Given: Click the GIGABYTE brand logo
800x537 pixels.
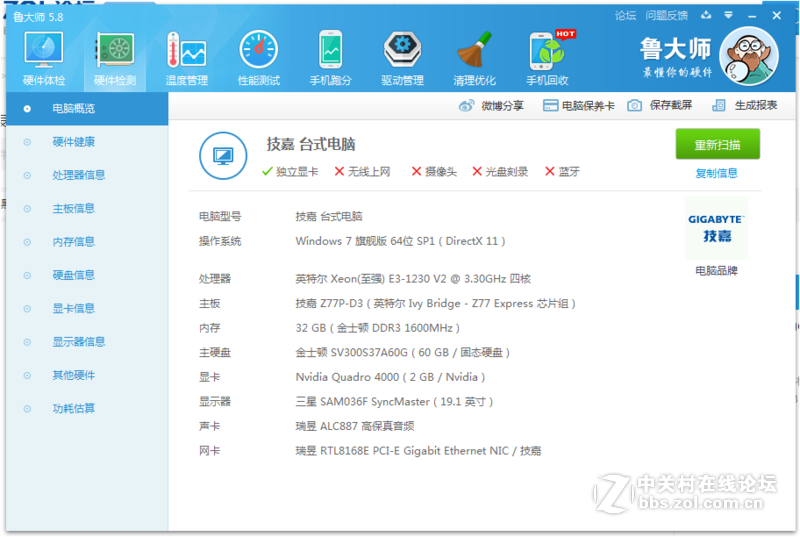Looking at the screenshot, I should coord(716,228).
